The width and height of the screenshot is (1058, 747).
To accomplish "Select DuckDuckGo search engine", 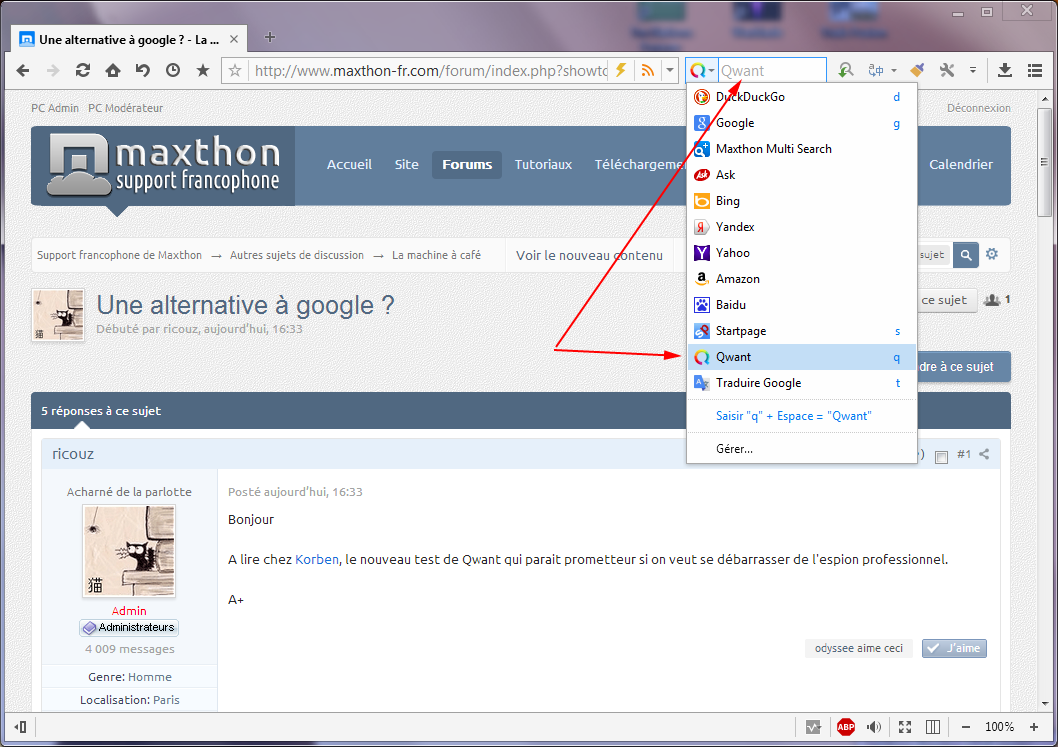I will click(x=802, y=96).
